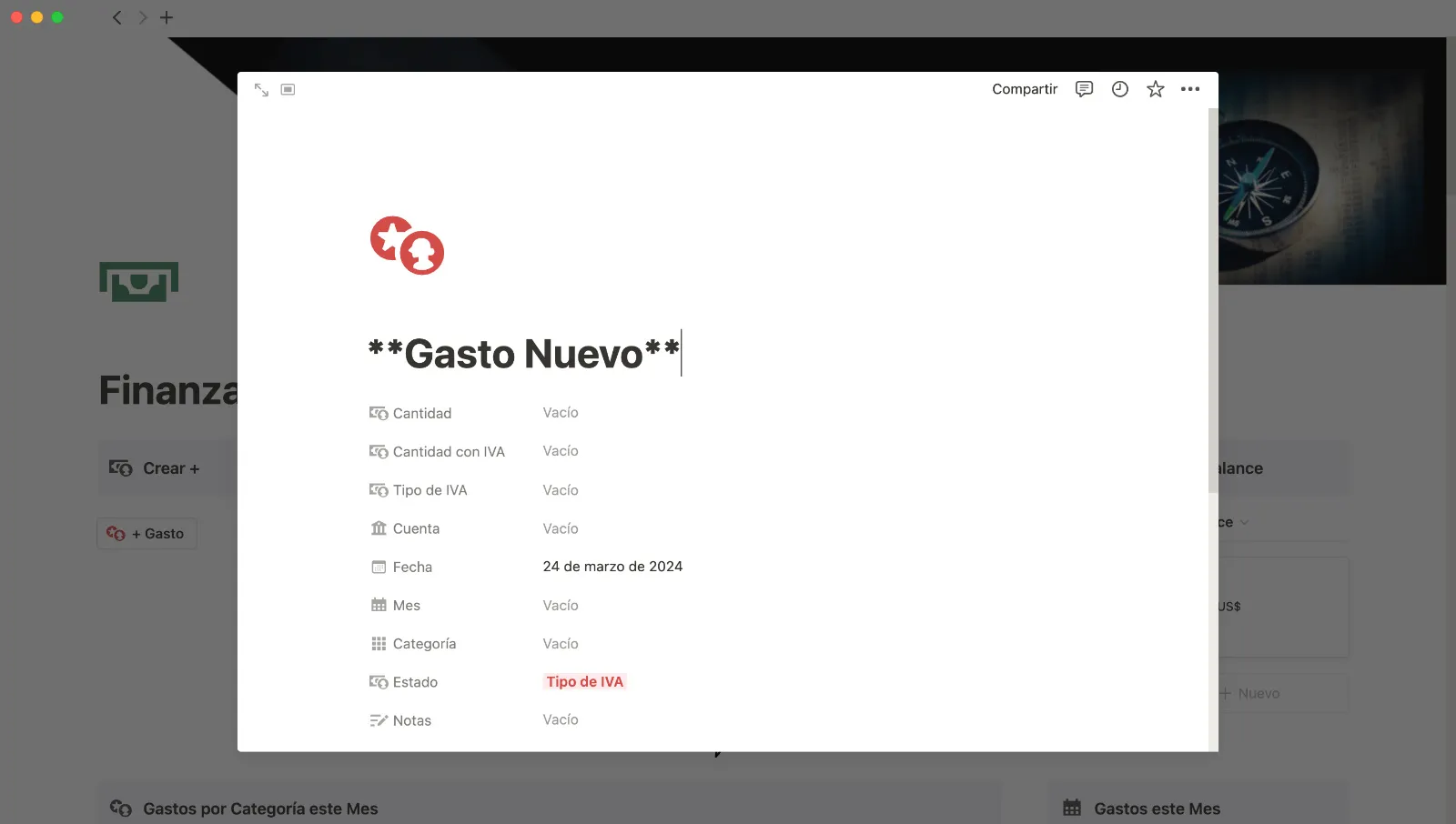Open the empty Mes value field

click(x=561, y=606)
